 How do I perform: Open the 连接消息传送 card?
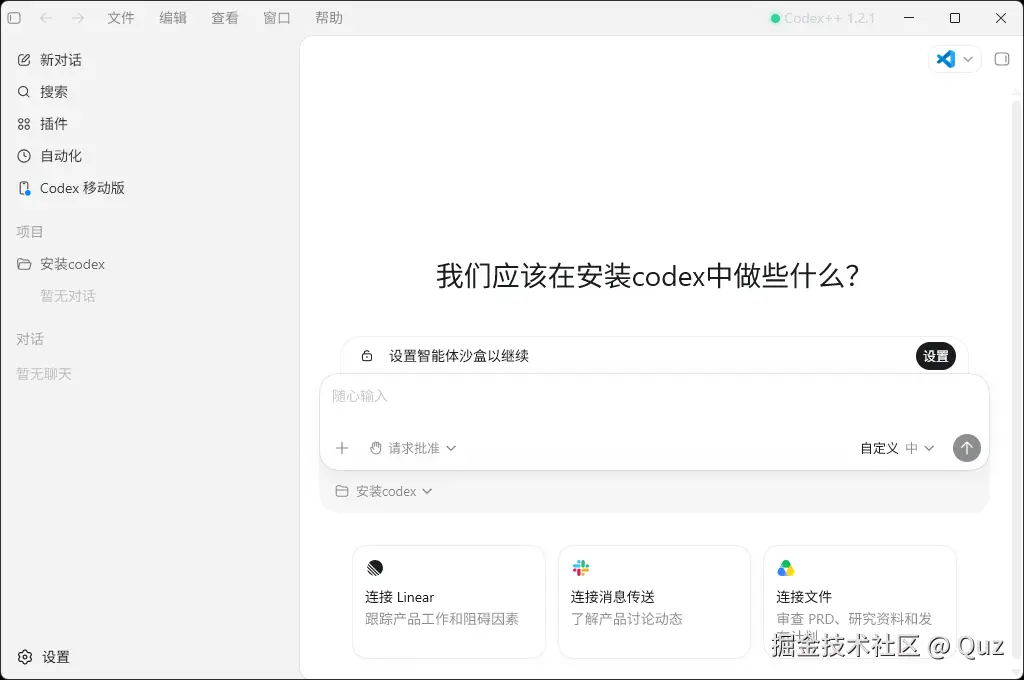click(x=654, y=602)
